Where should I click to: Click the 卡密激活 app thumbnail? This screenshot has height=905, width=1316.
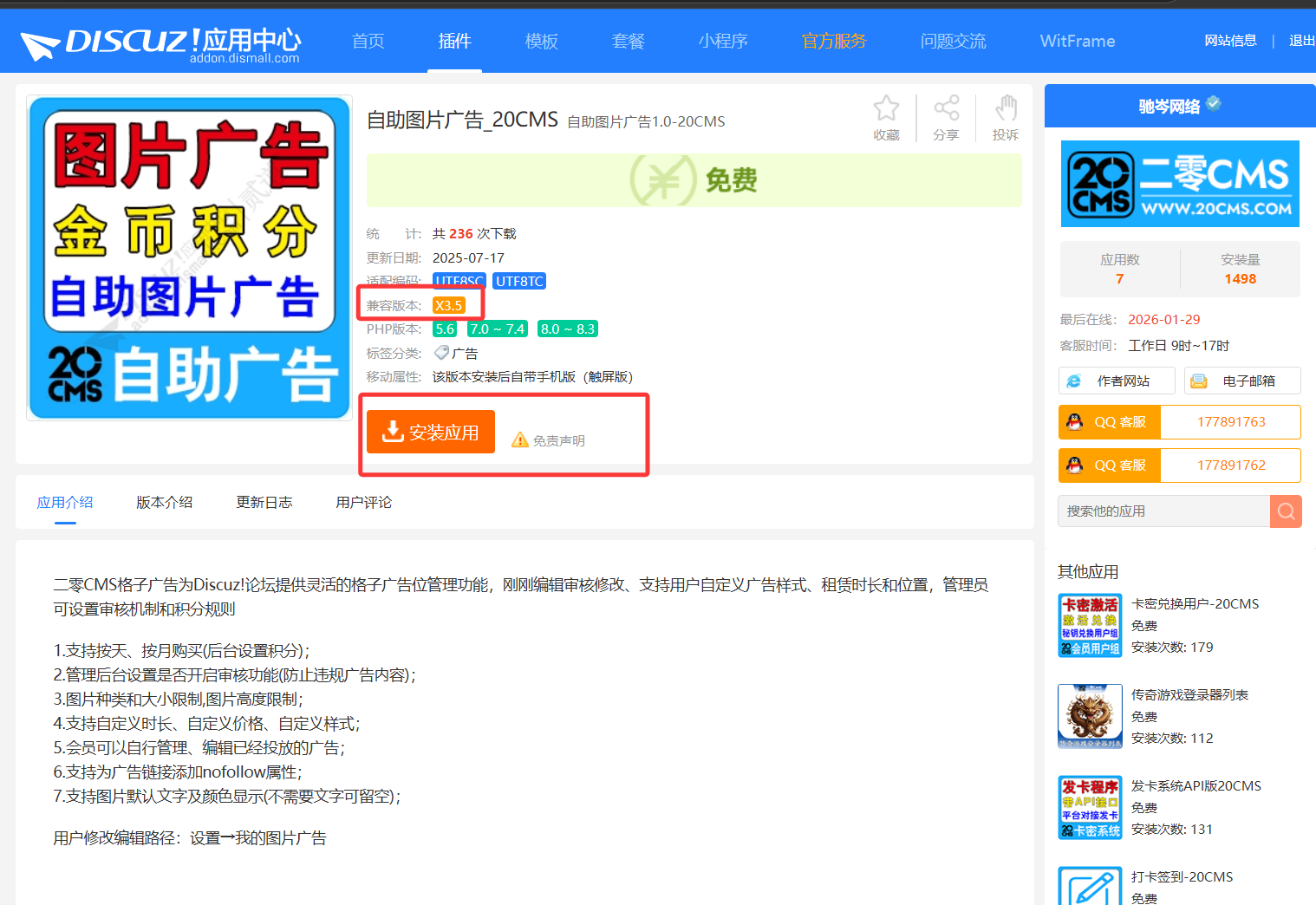tap(1091, 626)
